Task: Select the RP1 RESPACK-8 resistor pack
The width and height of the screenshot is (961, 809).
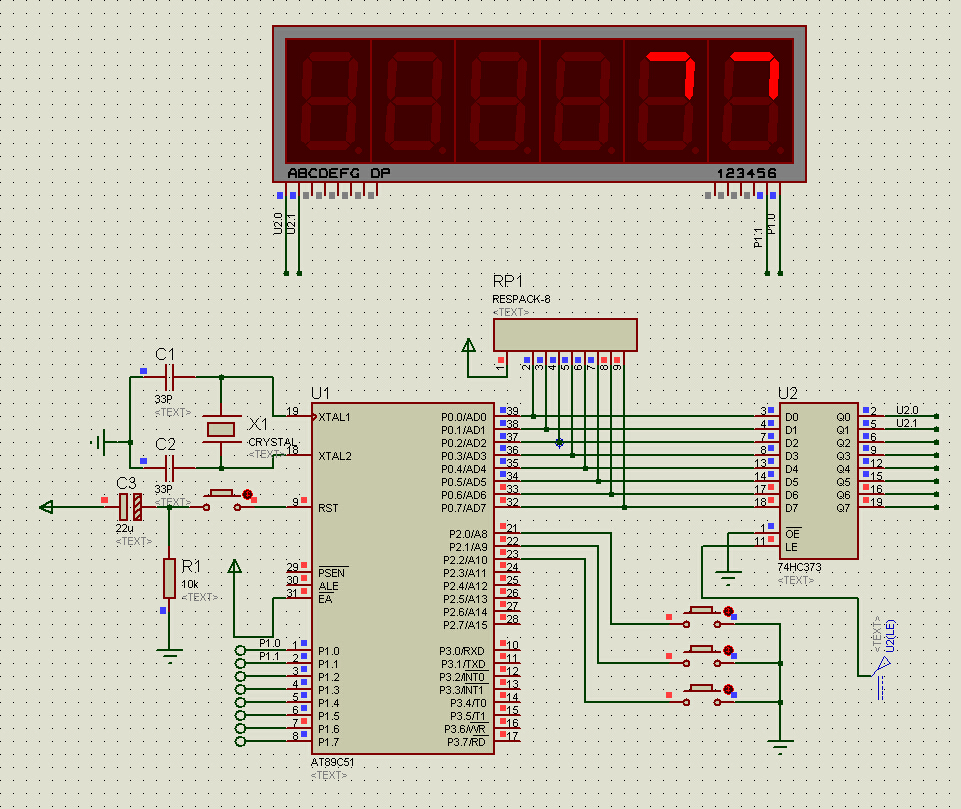Action: (x=565, y=335)
